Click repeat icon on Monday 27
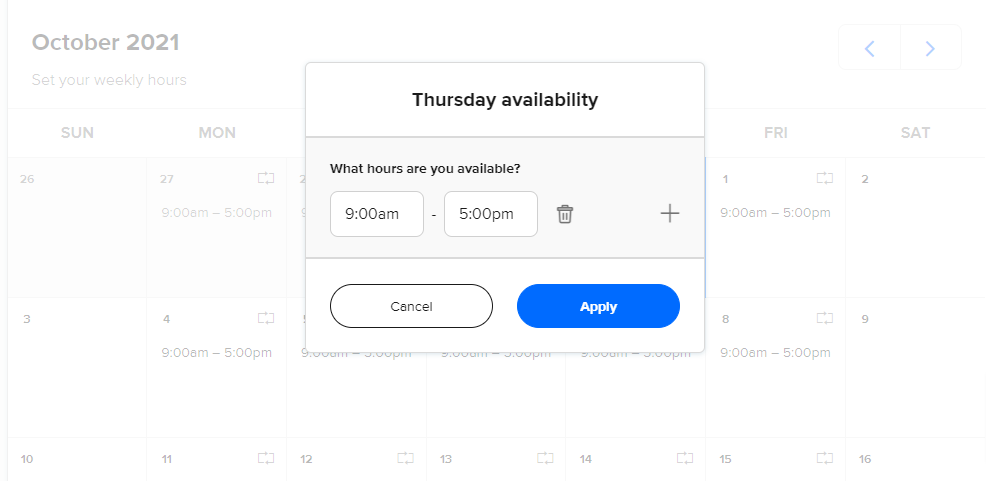This screenshot has width=986, height=481. click(x=266, y=179)
